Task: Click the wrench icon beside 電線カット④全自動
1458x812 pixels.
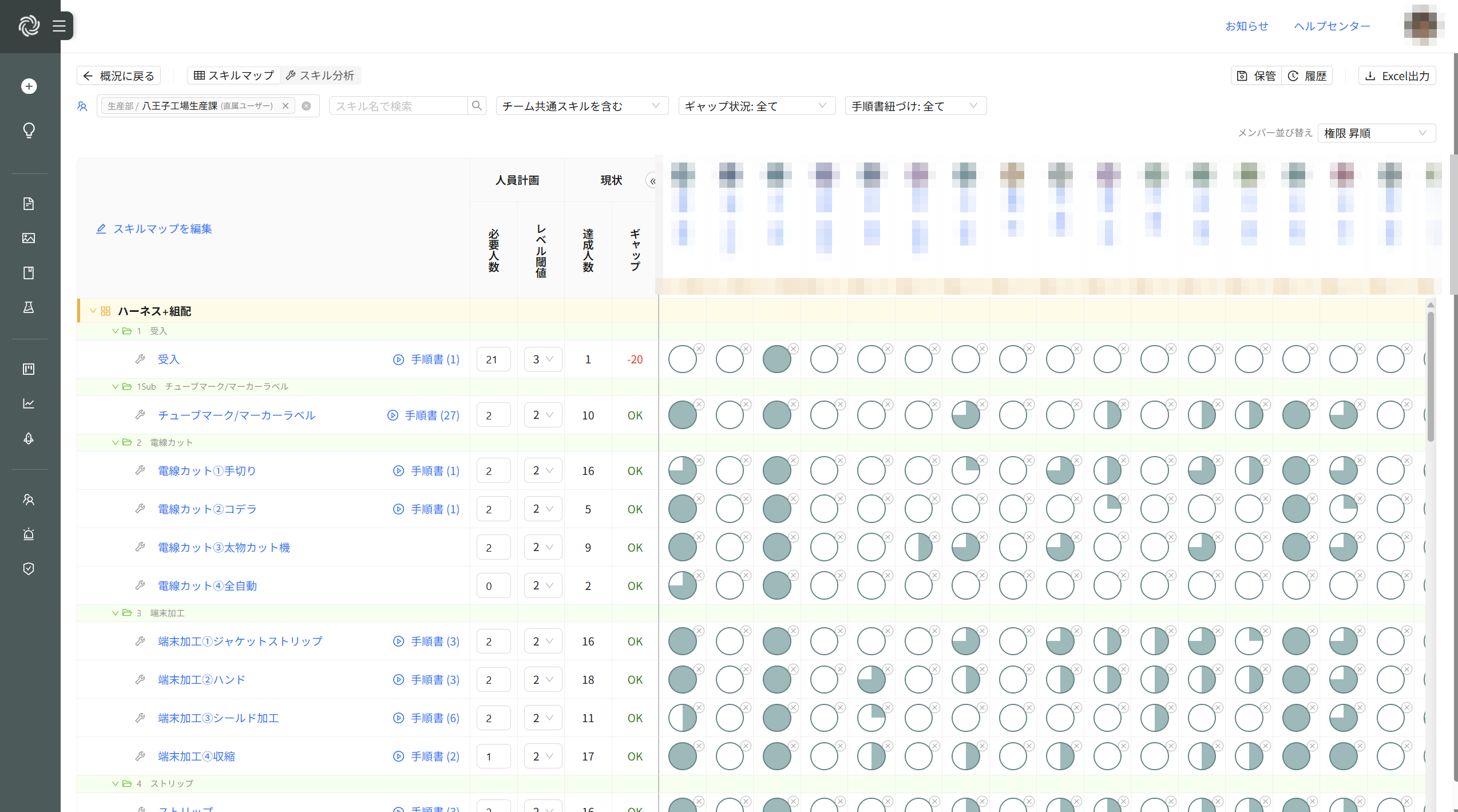Action: [140, 585]
